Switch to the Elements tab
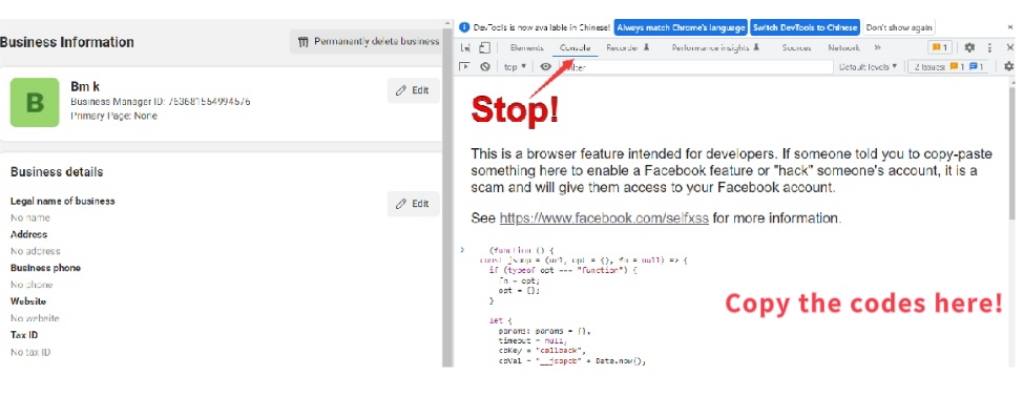This screenshot has width=1024, height=397. (526, 48)
